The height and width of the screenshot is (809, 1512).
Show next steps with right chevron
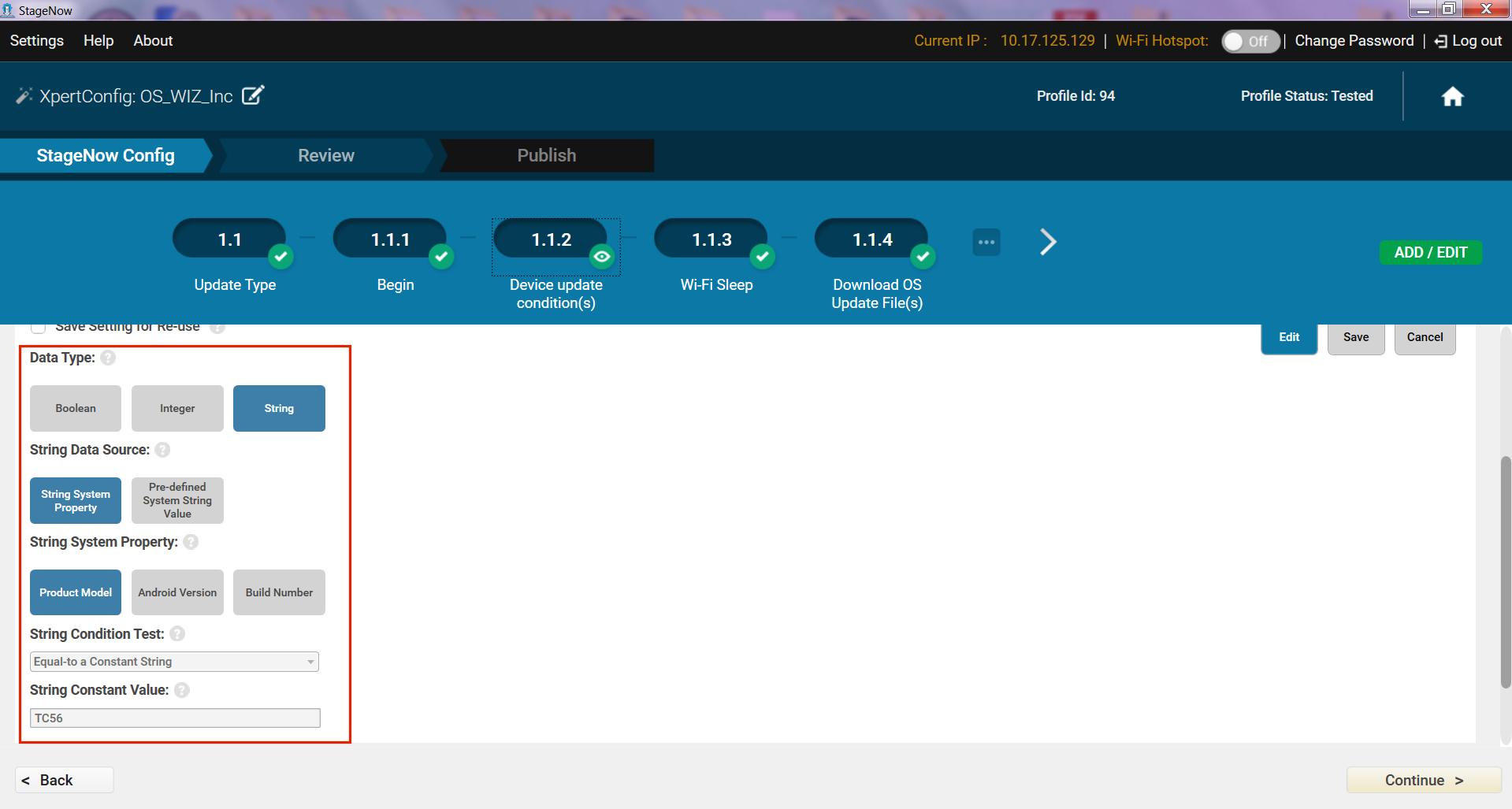(x=1047, y=242)
